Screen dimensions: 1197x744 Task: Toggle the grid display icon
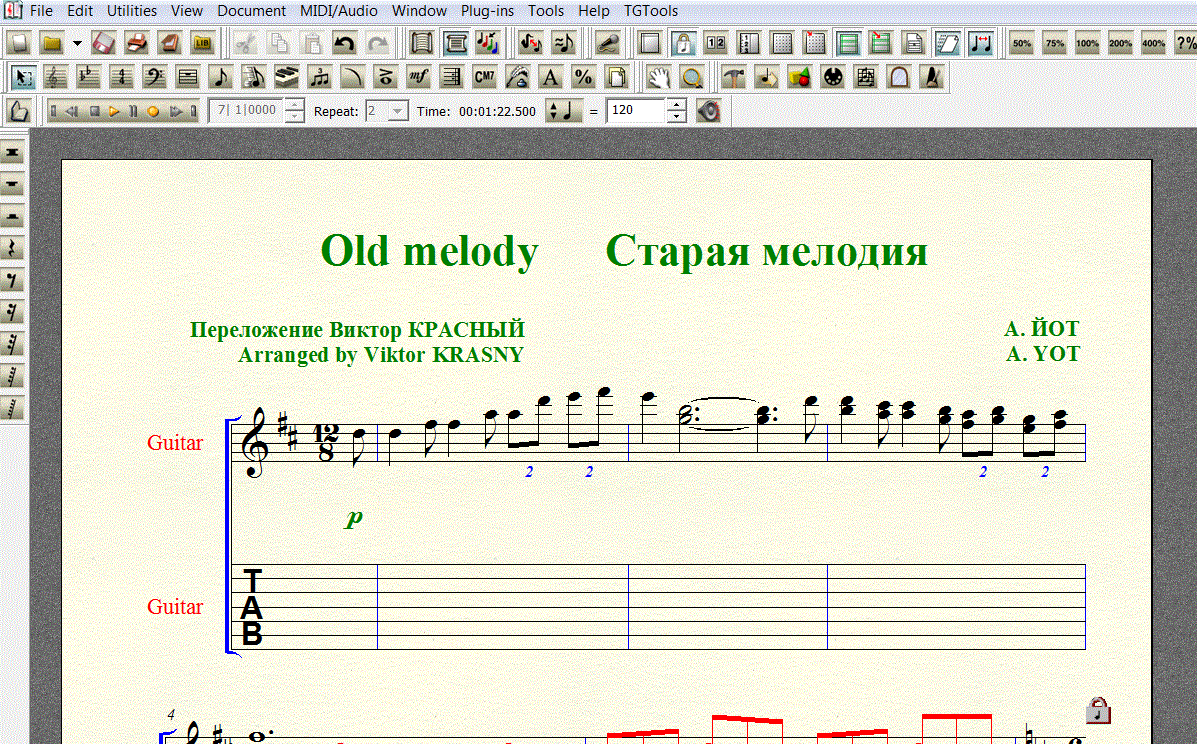point(782,43)
